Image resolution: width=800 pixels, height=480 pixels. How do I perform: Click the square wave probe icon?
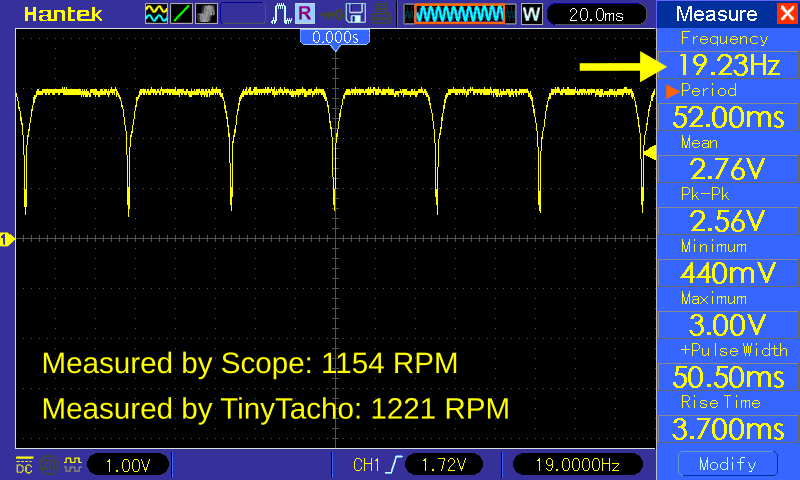(73, 465)
